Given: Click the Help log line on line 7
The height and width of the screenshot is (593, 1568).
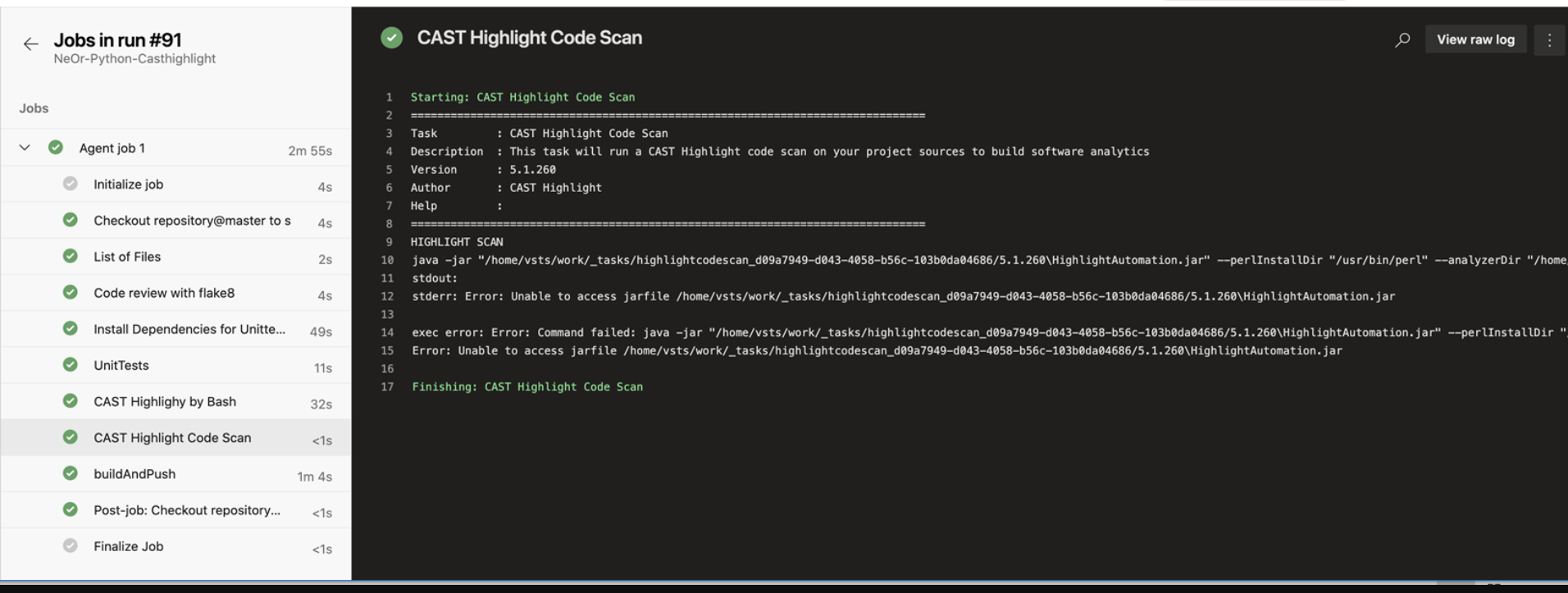Looking at the screenshot, I should (x=457, y=205).
